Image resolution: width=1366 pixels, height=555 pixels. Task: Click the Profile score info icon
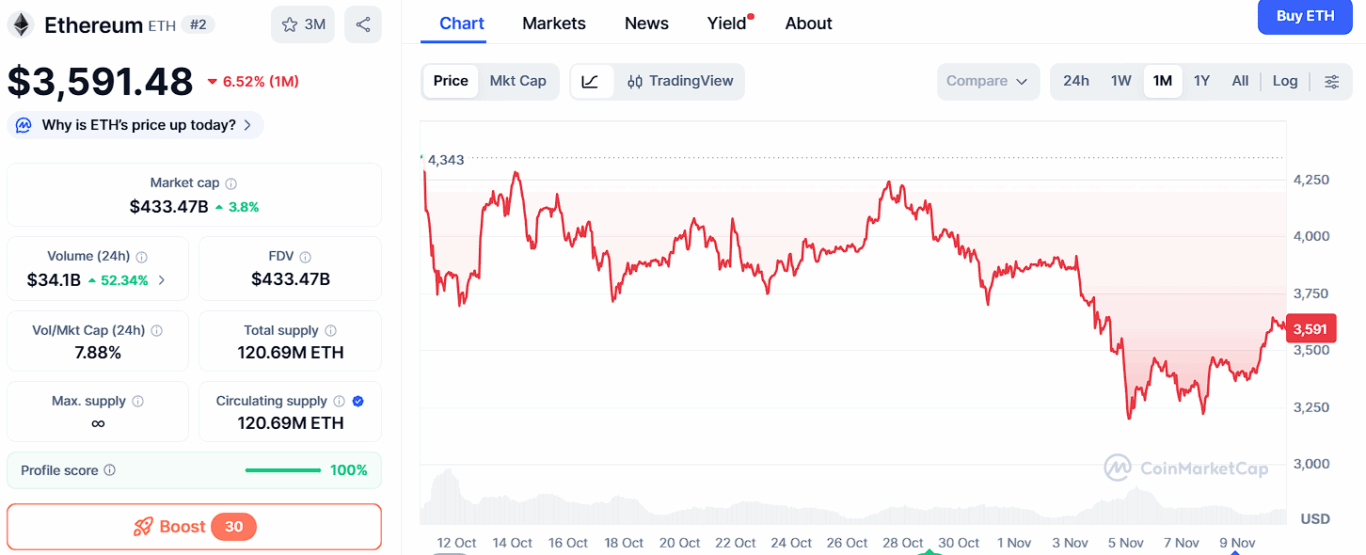110,470
